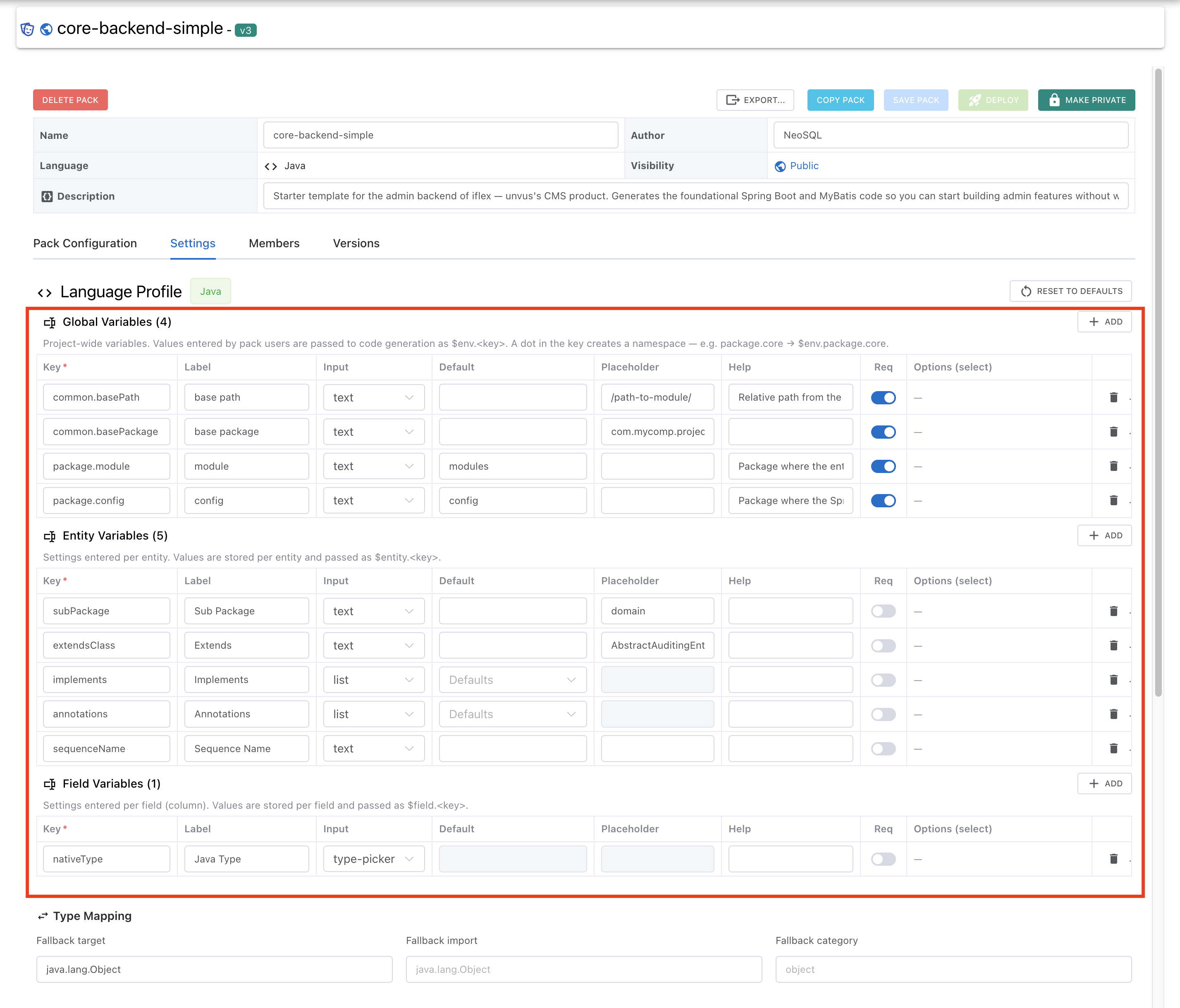Turn off Req for common.basePackage
Image resolution: width=1180 pixels, height=1008 pixels.
click(883, 432)
